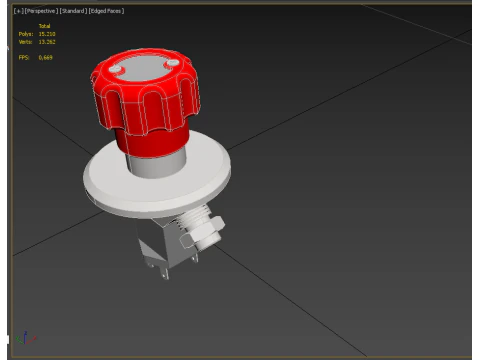Click the Total statistics header

click(44, 26)
